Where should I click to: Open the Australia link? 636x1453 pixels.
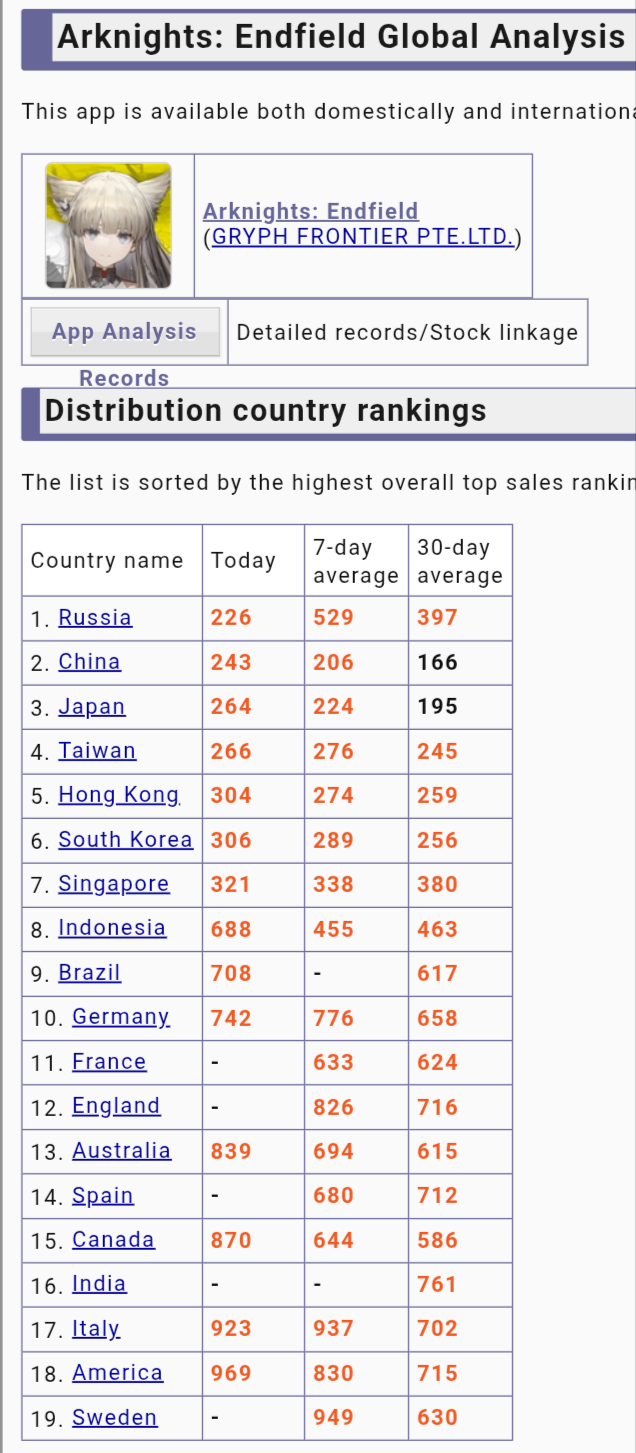[x=121, y=1150]
